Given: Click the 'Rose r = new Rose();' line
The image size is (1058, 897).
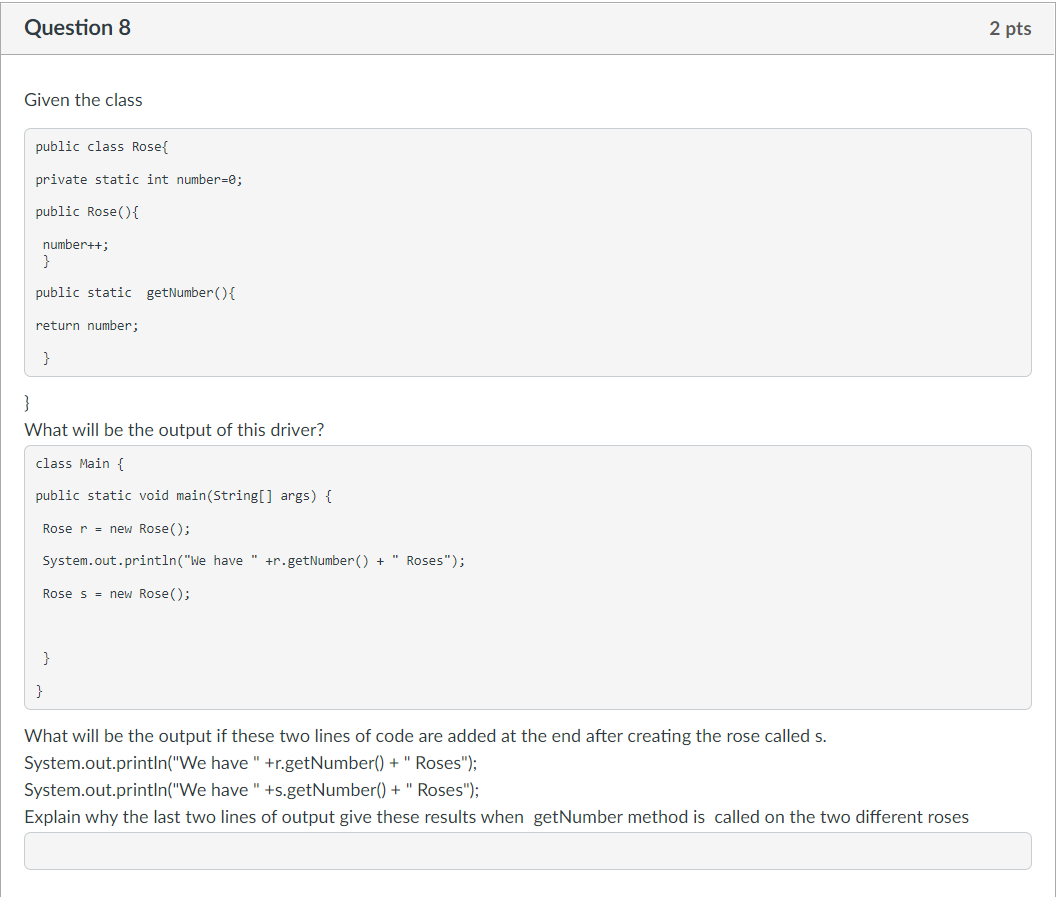Looking at the screenshot, I should click(117, 528).
